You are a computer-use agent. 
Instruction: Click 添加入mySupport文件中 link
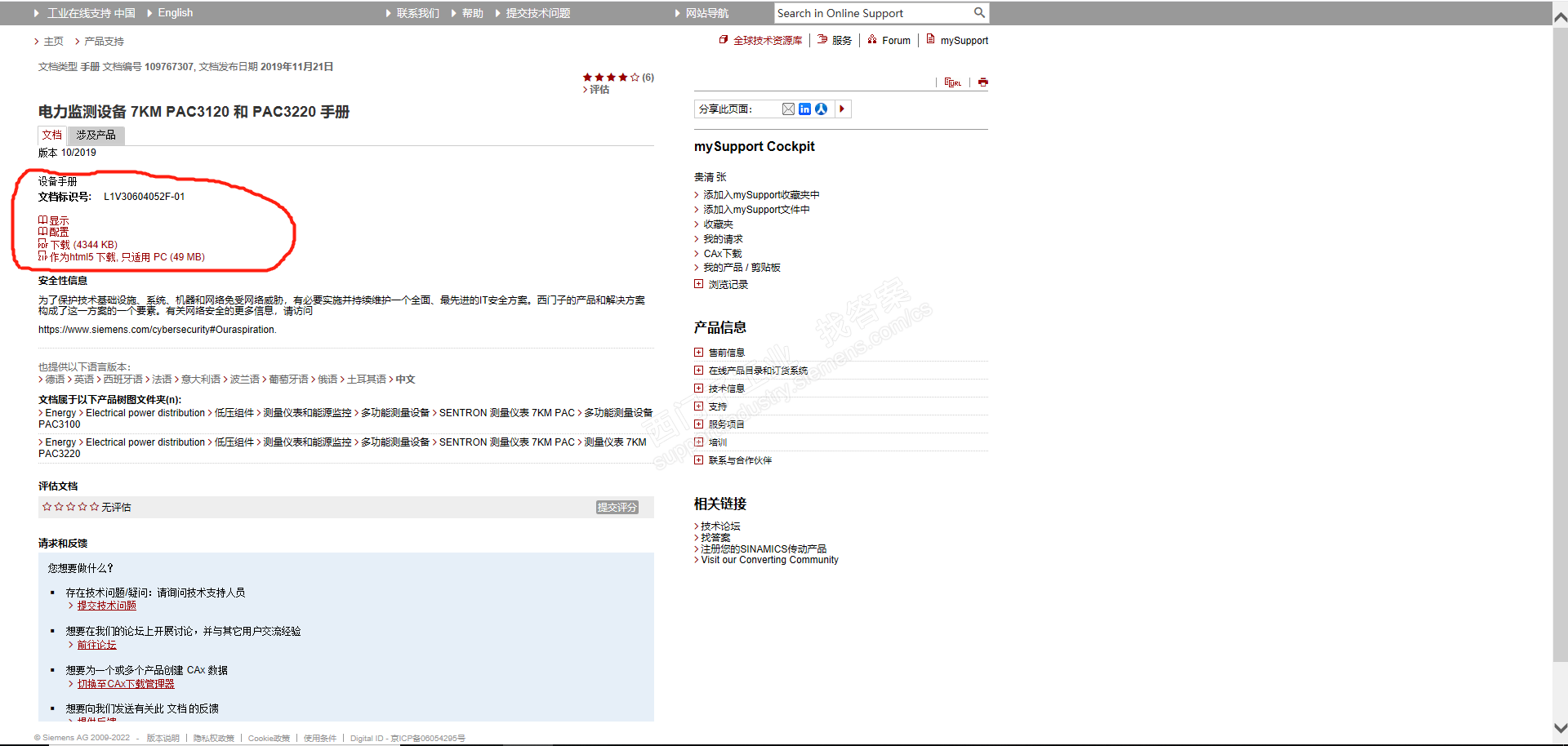click(x=757, y=210)
